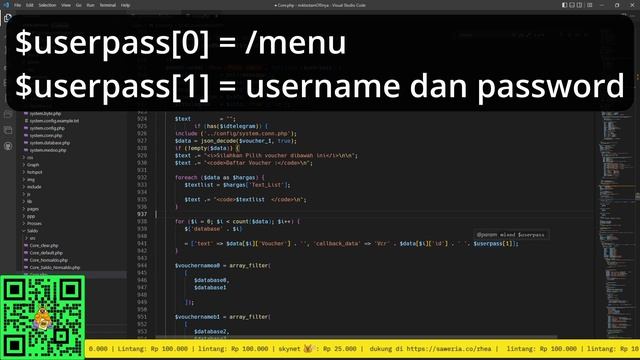Click $vouchernamea0 variable on line 944
The height and width of the screenshot is (360, 640).
click(197, 266)
